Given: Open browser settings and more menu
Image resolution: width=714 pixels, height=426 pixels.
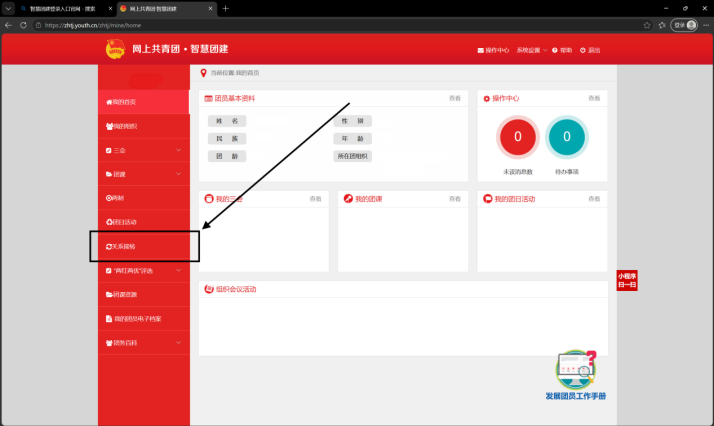Looking at the screenshot, I should pos(706,25).
